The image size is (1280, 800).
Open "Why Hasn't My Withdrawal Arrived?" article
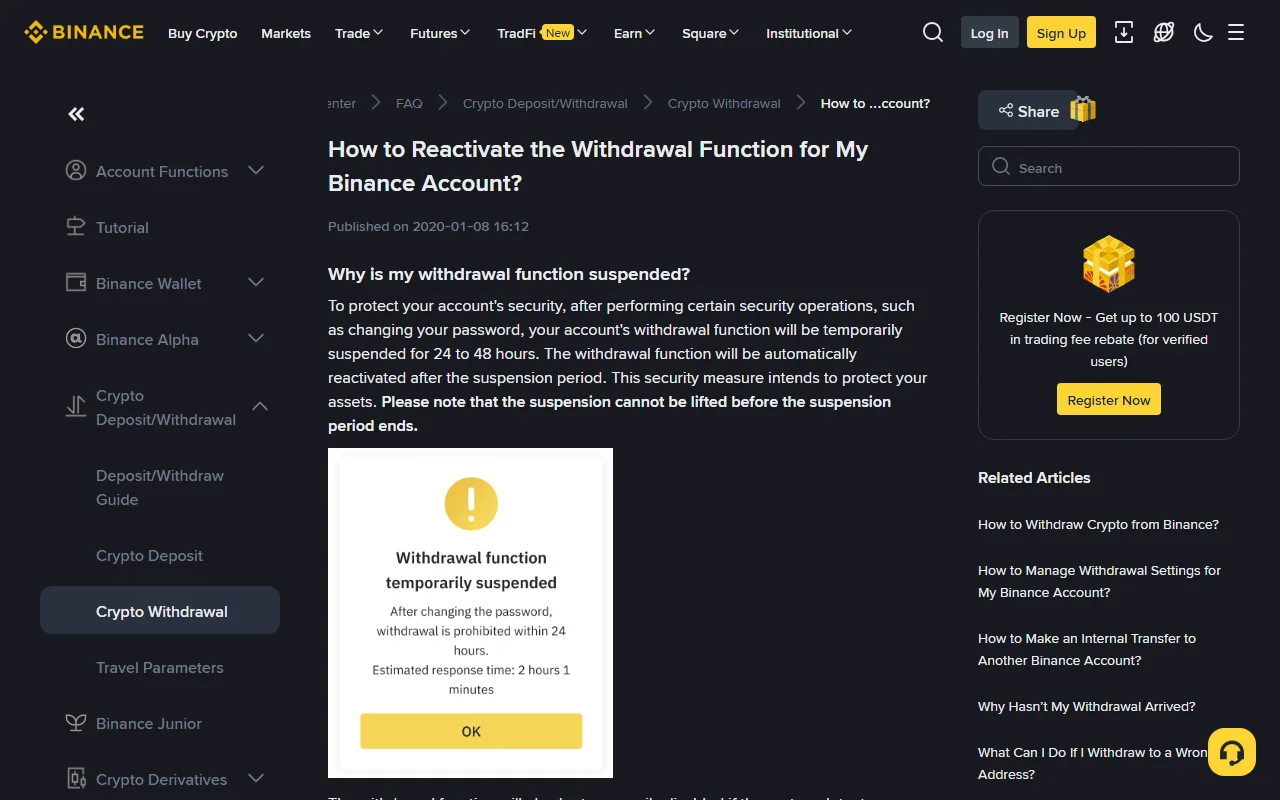1087,707
